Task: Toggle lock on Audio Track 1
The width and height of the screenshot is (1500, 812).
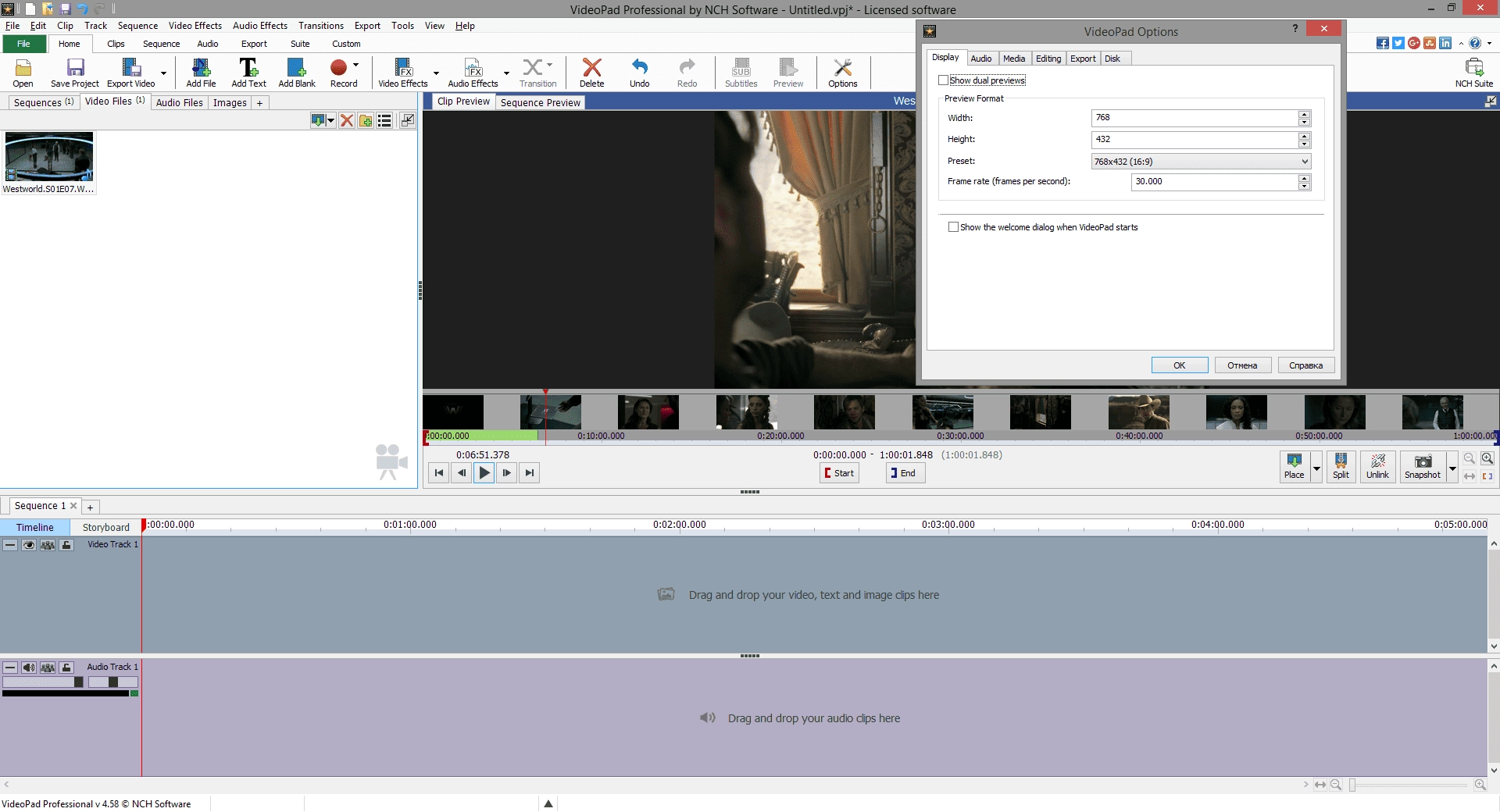Action: [66, 668]
